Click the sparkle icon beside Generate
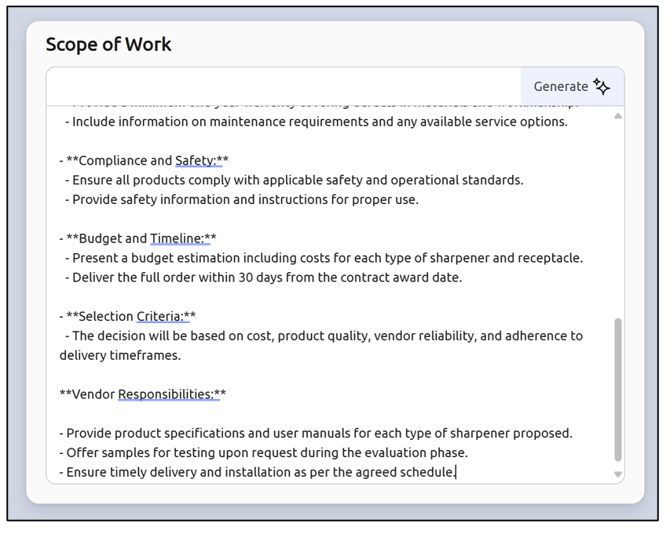Viewport: 670px width, 534px height. coord(601,87)
